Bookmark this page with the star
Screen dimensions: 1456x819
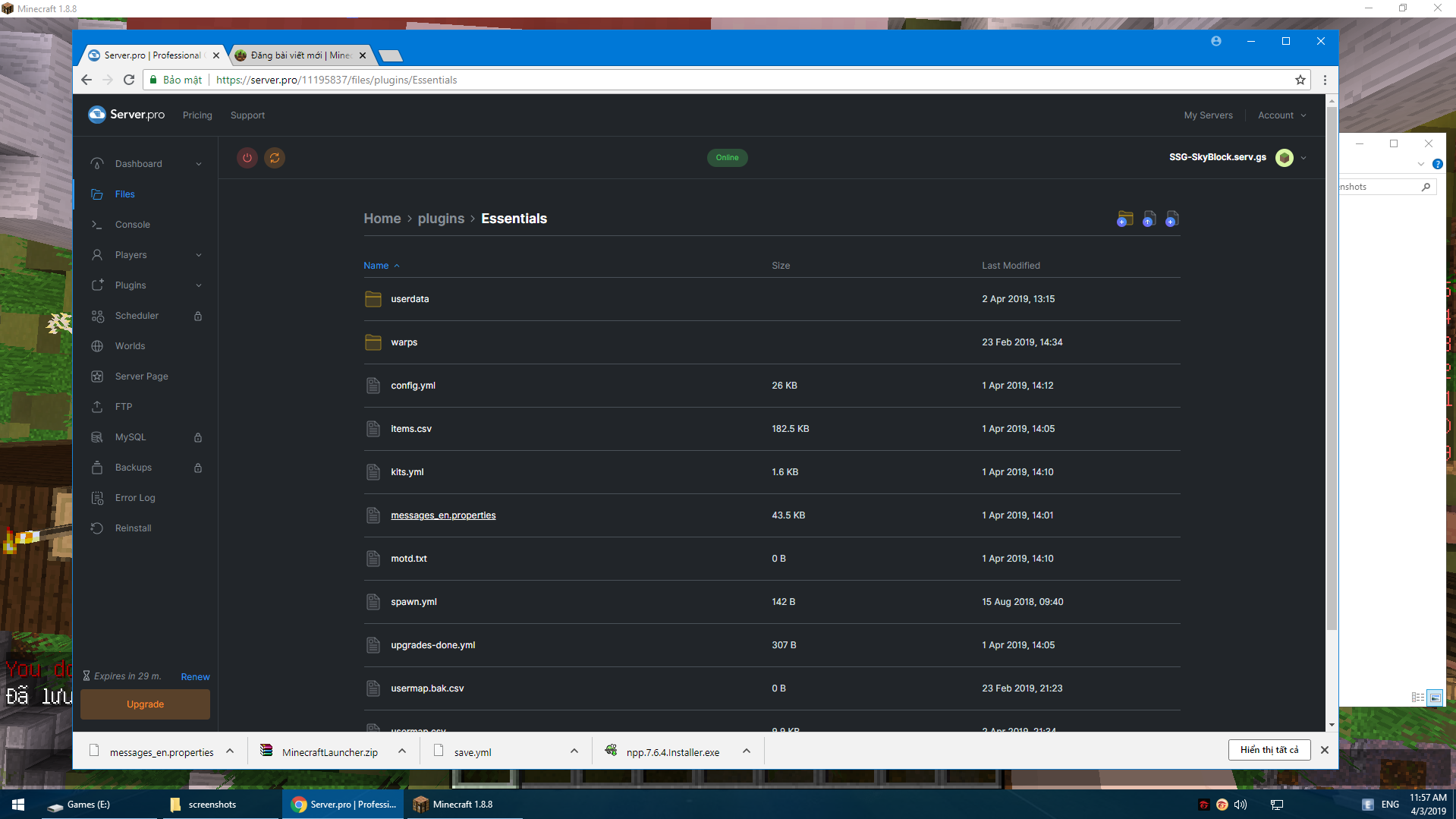pyautogui.click(x=1300, y=80)
